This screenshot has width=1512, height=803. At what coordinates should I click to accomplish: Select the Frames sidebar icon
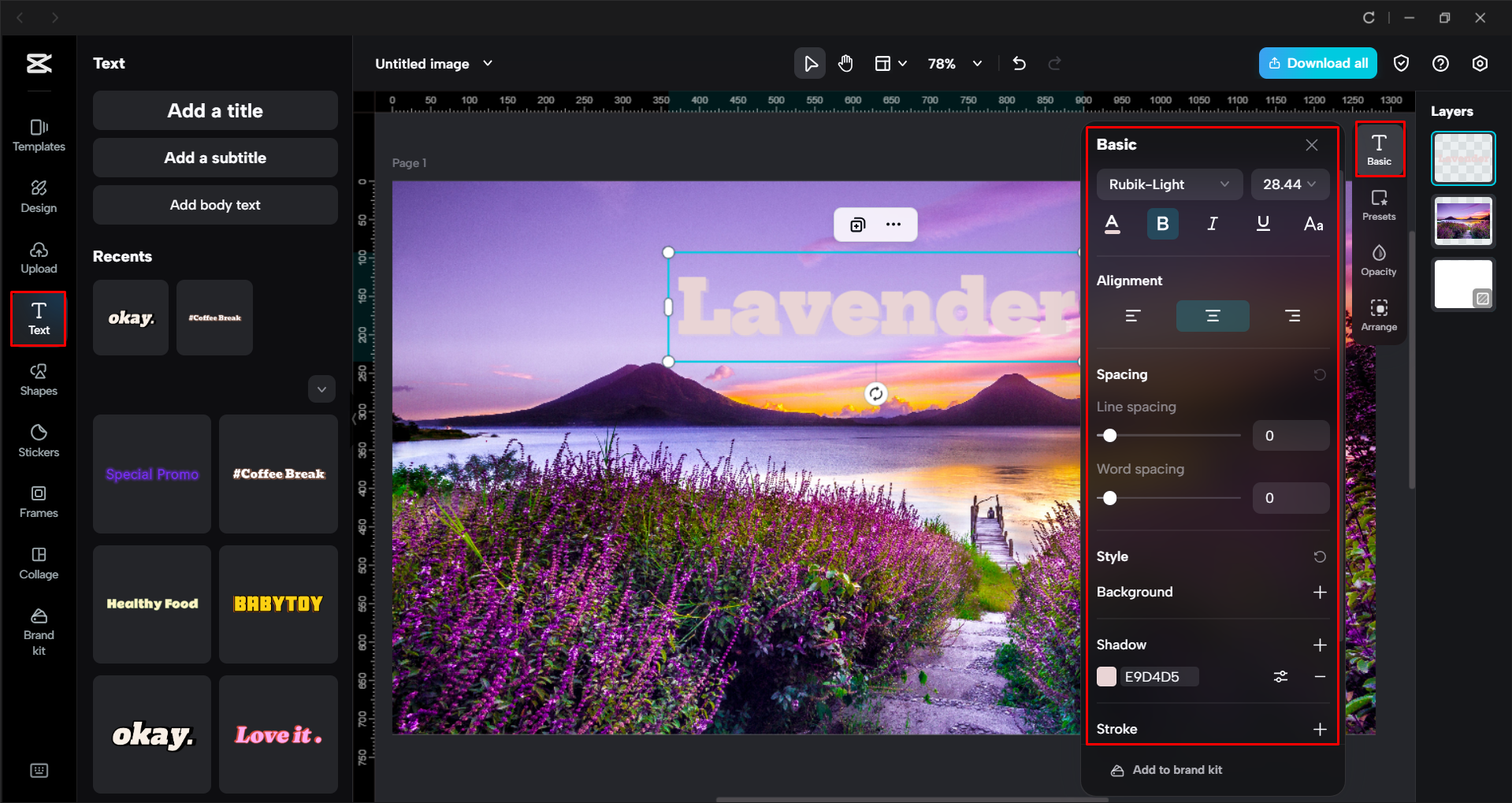tap(38, 501)
